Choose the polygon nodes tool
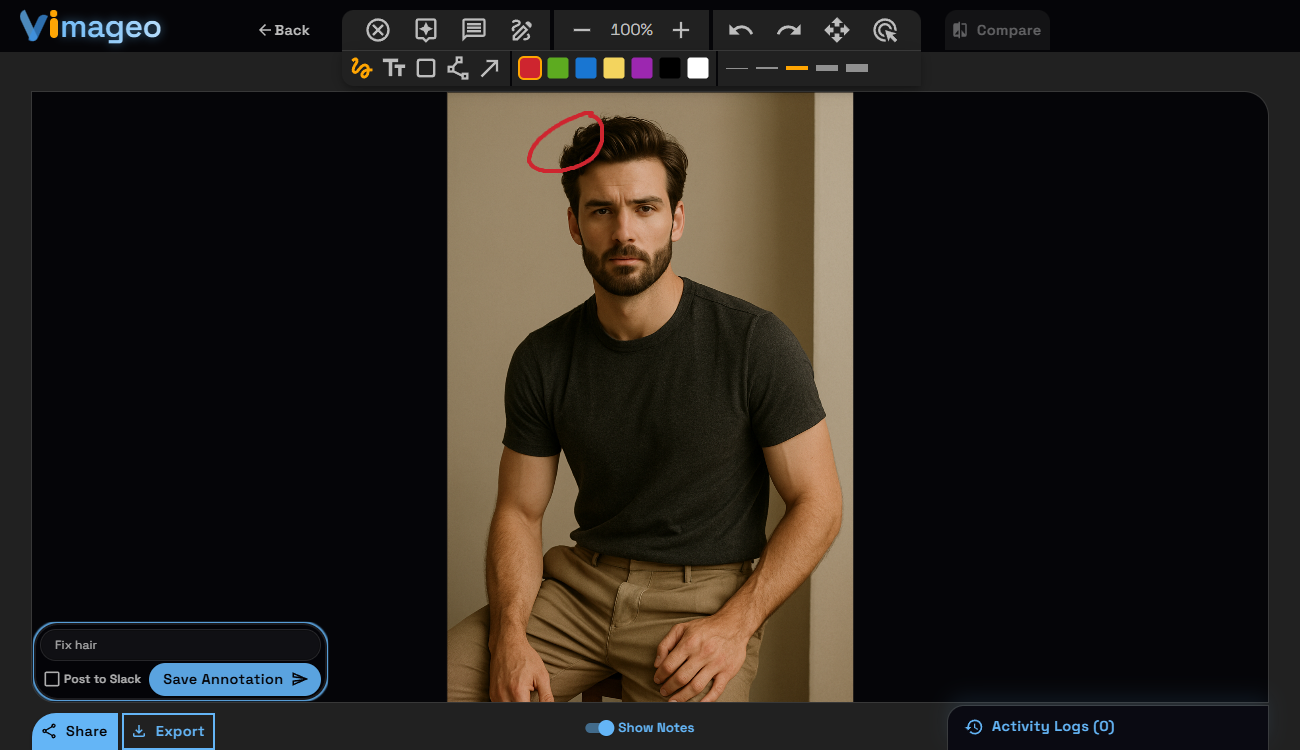This screenshot has height=750, width=1300. (x=458, y=68)
